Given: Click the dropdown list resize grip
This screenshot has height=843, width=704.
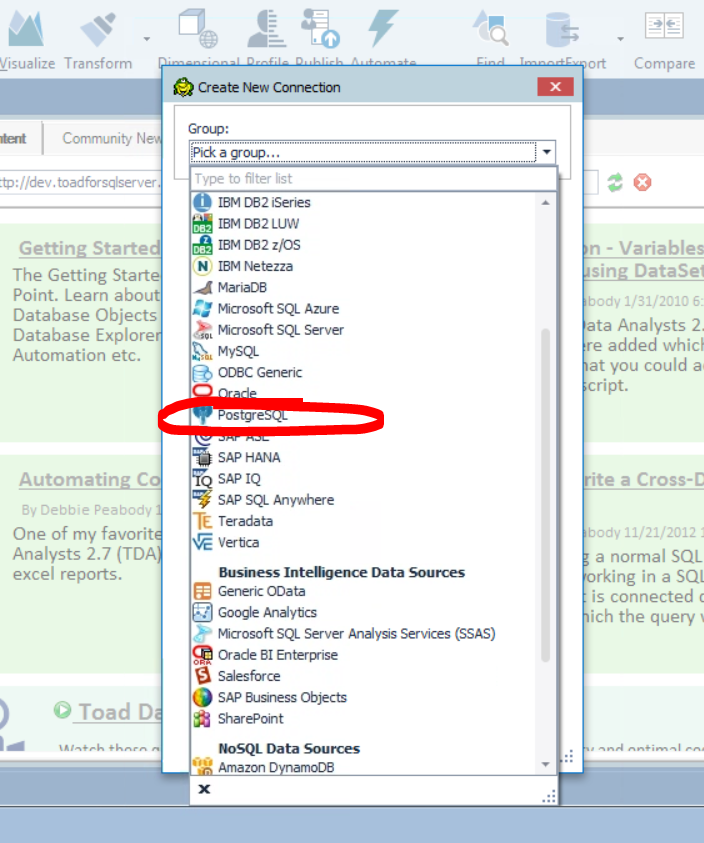Looking at the screenshot, I should pos(549,796).
